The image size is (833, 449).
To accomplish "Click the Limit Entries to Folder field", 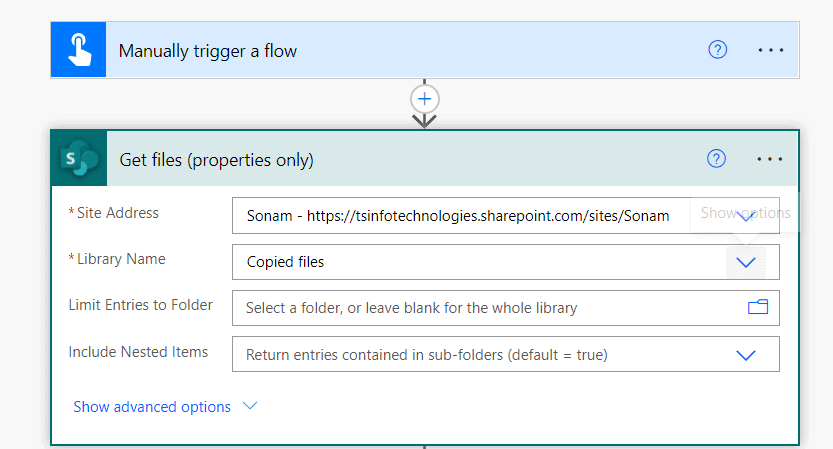I will point(490,308).
